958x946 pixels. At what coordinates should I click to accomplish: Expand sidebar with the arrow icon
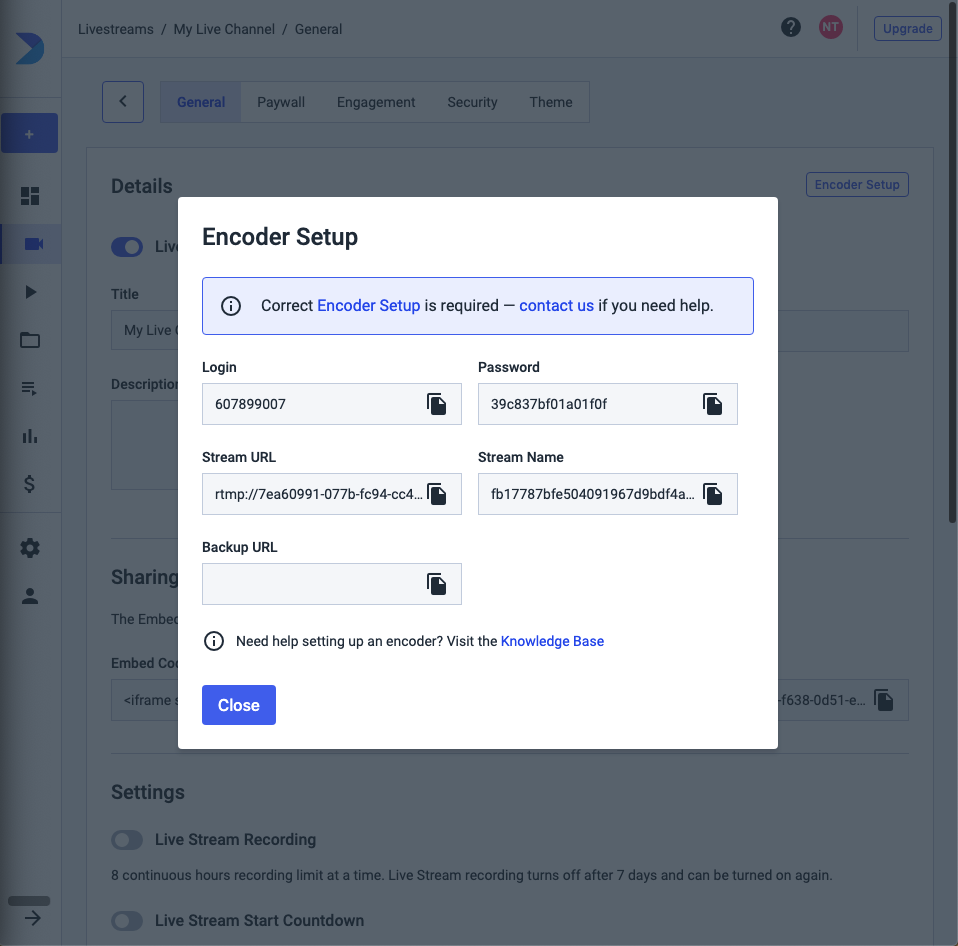click(33, 918)
